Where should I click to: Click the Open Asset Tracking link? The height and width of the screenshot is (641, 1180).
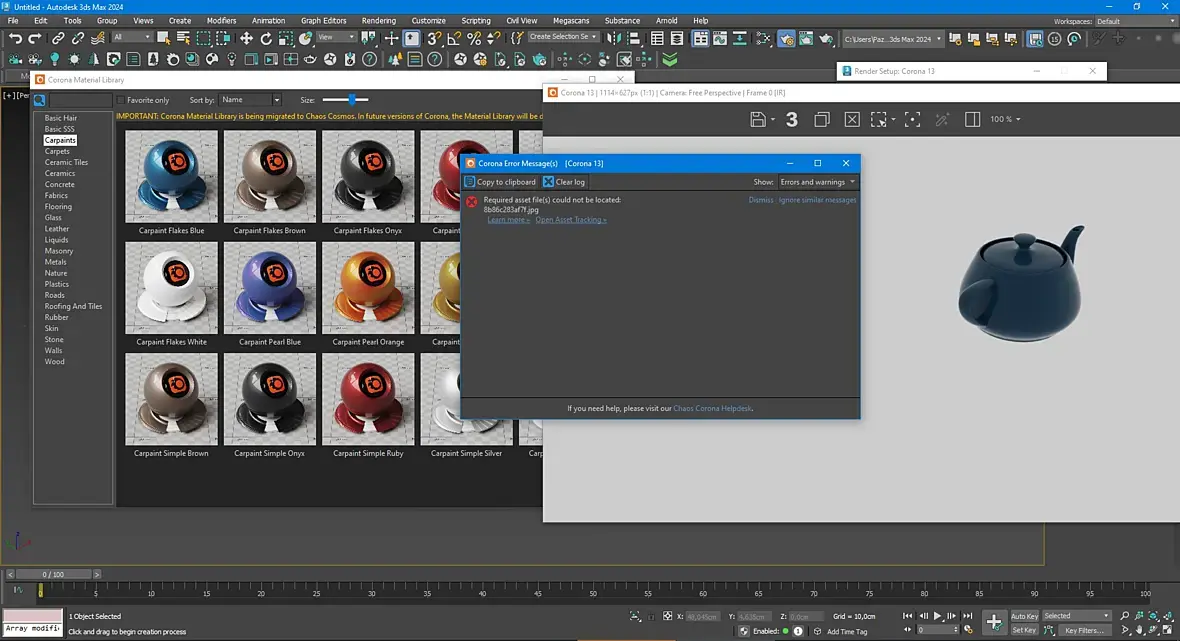pos(571,220)
